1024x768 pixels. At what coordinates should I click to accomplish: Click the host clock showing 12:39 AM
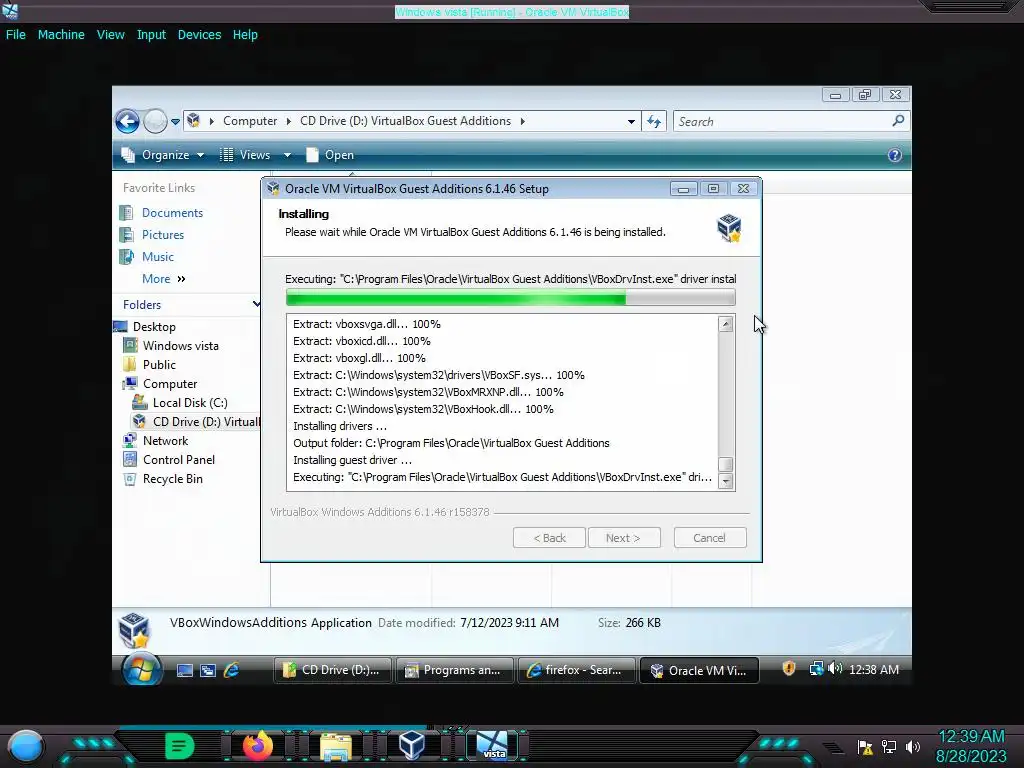click(971, 736)
